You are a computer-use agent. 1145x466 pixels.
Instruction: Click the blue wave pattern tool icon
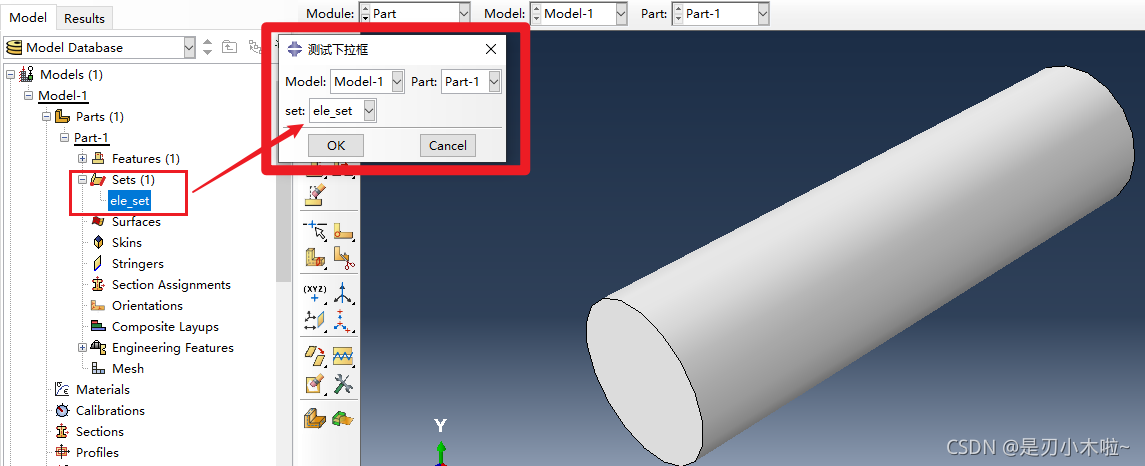point(343,356)
